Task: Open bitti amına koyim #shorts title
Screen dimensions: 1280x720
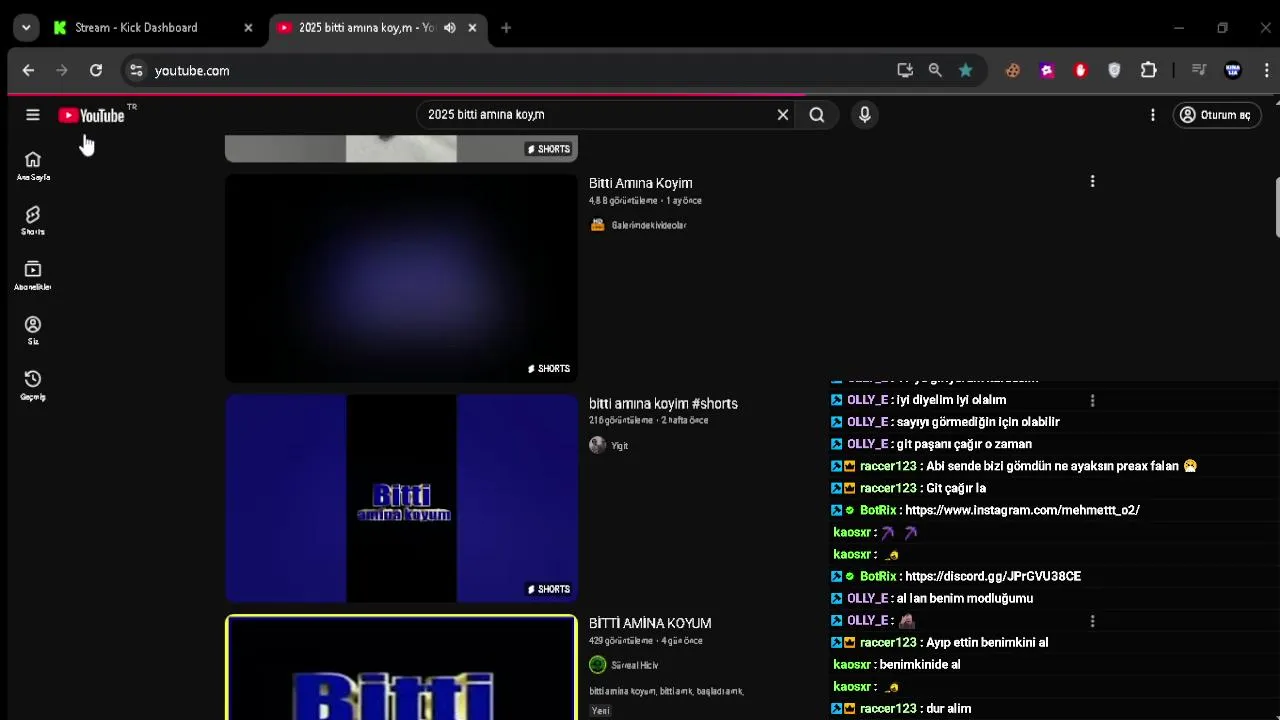Action: point(663,404)
